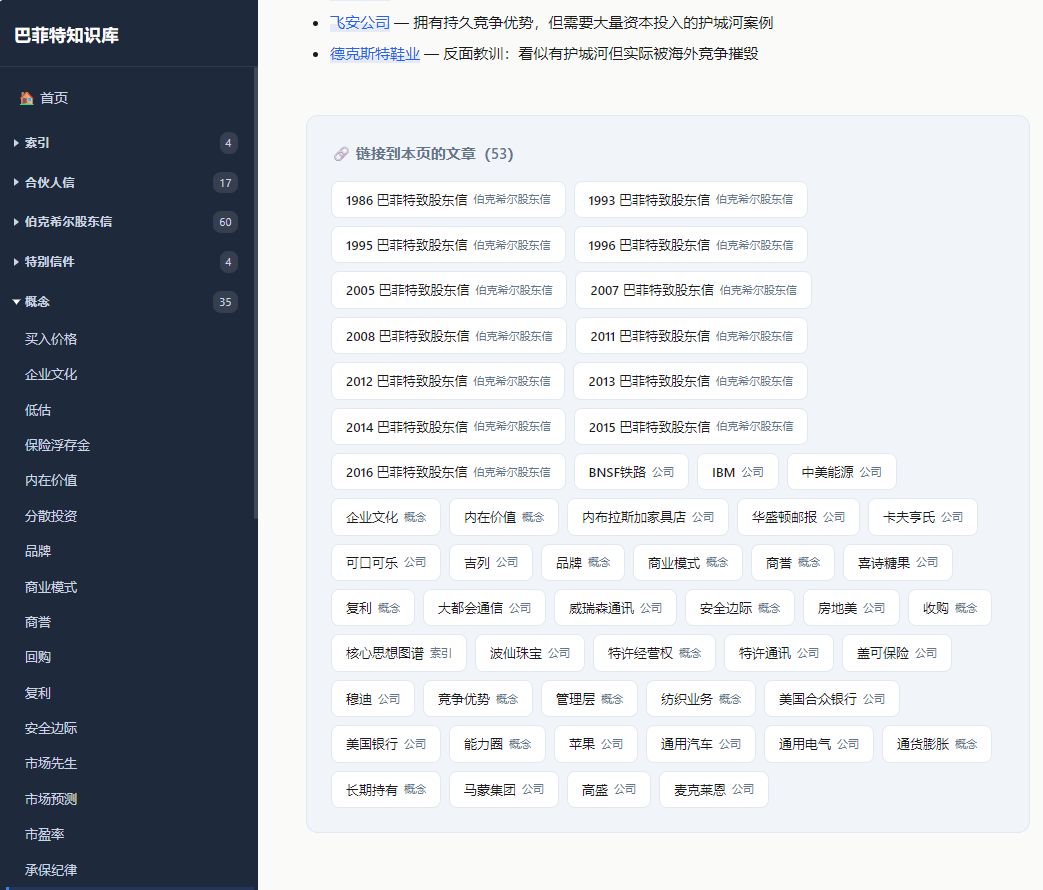Open 市场先生 sidebar item
This screenshot has height=890, width=1043.
(51, 764)
